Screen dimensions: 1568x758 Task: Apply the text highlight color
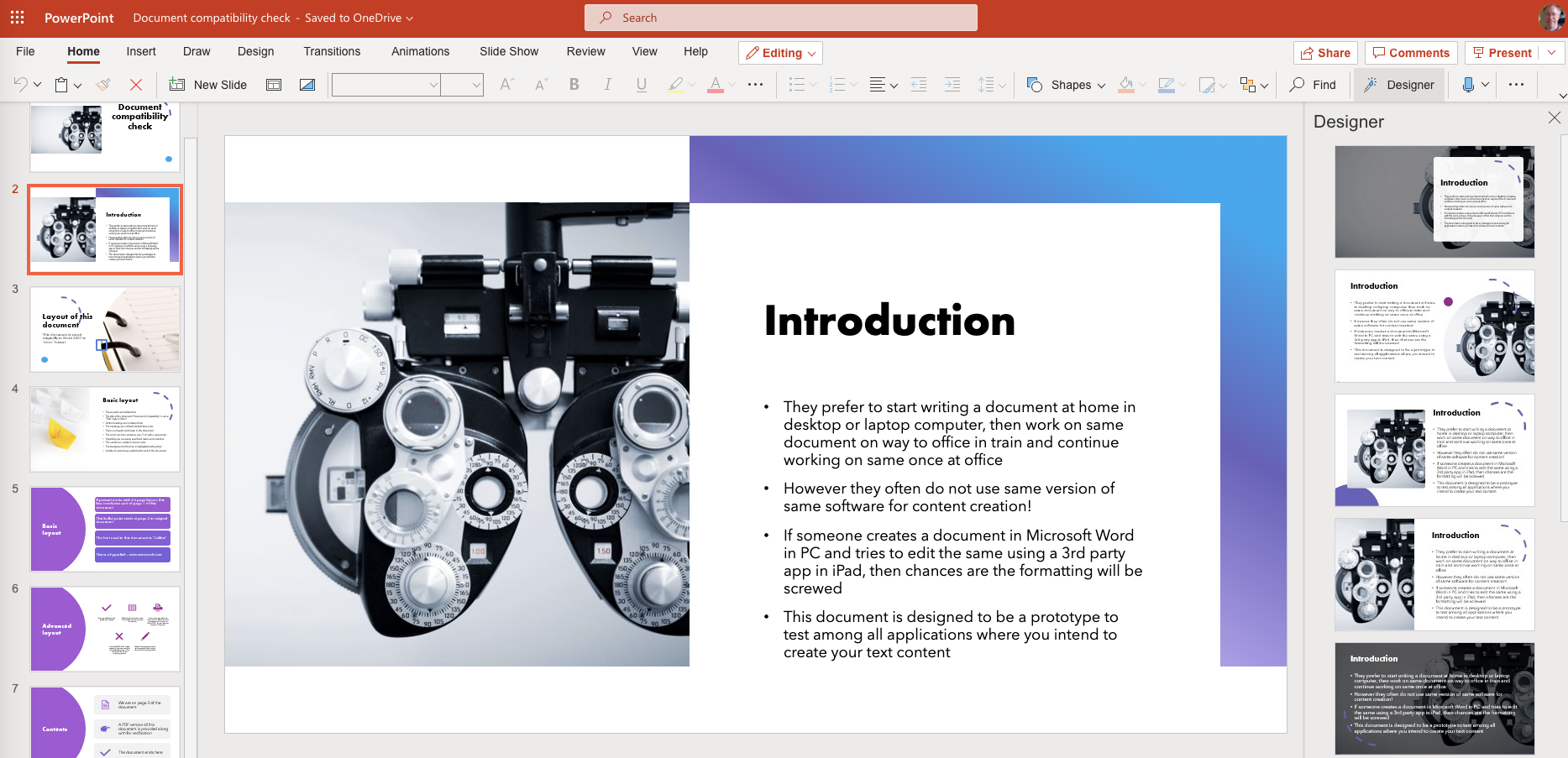[675, 84]
